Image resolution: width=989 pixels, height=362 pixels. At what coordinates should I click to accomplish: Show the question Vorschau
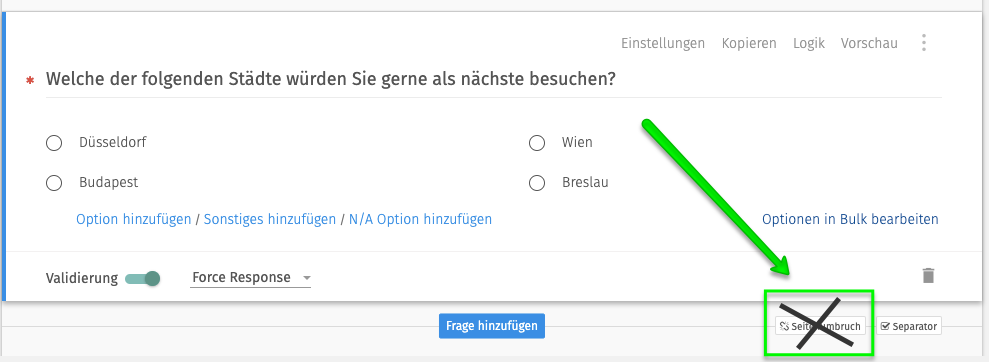(x=869, y=43)
